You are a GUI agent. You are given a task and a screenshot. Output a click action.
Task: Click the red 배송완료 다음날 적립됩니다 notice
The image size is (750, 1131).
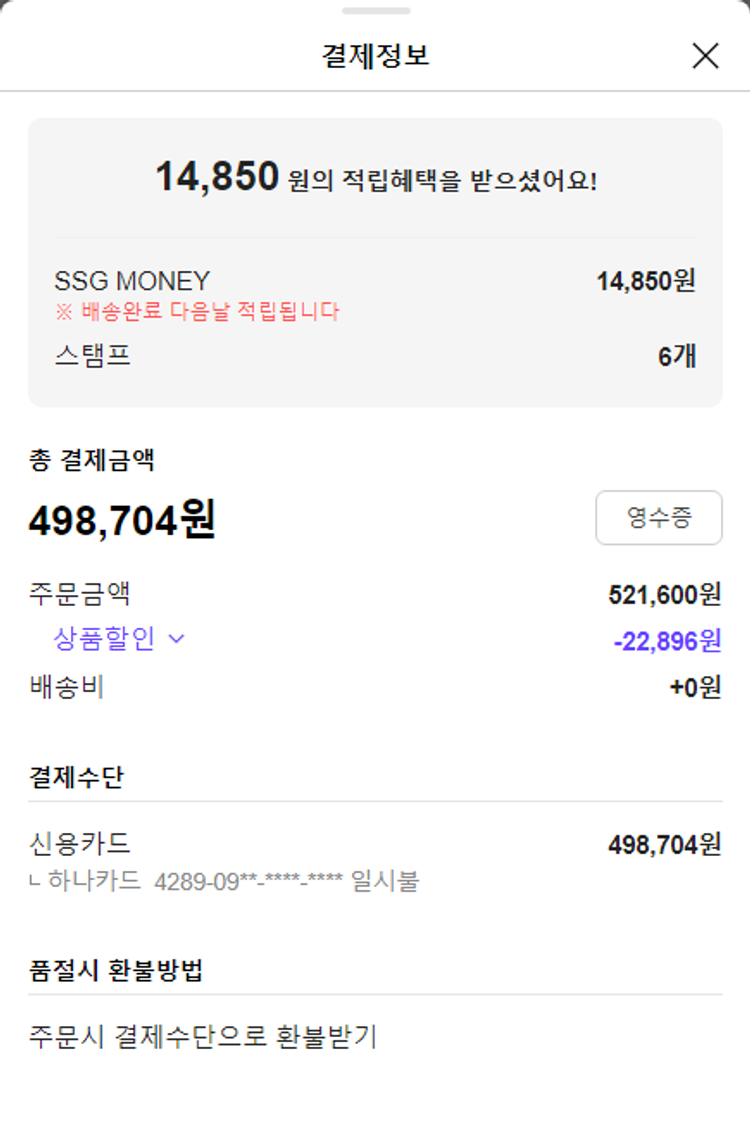tap(197, 311)
